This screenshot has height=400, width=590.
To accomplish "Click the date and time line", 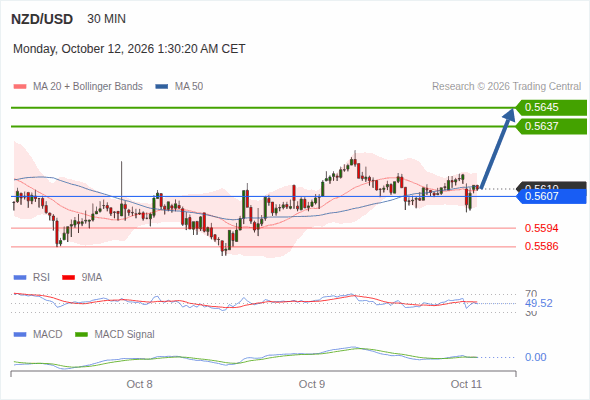I will (129, 49).
